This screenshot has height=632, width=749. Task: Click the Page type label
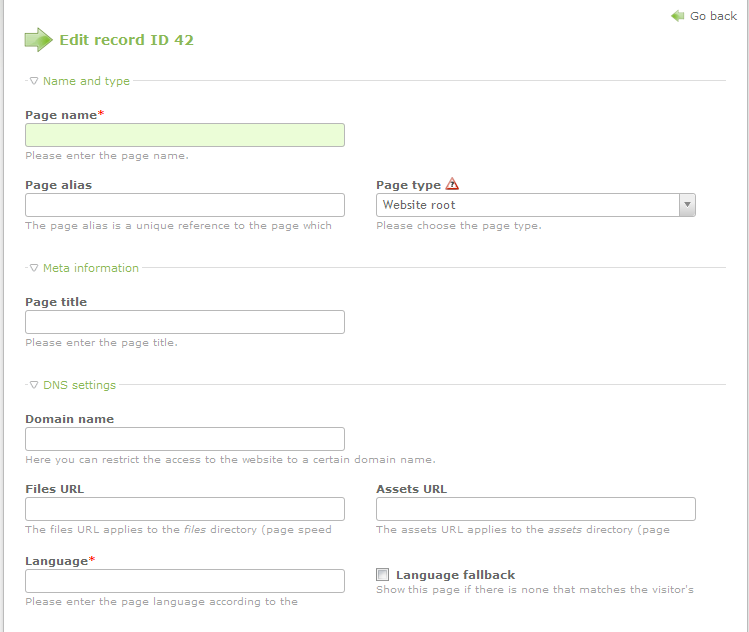click(x=408, y=185)
